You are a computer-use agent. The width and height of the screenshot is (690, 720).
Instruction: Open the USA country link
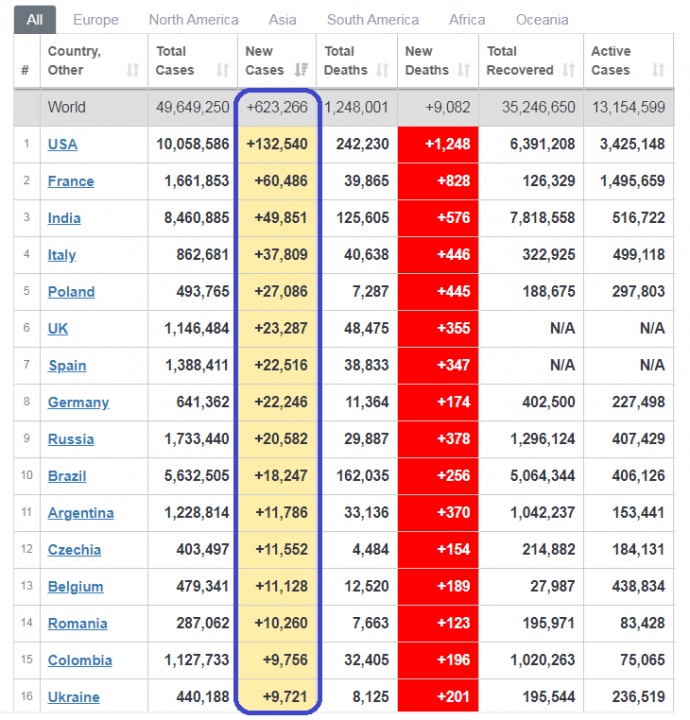coord(62,144)
